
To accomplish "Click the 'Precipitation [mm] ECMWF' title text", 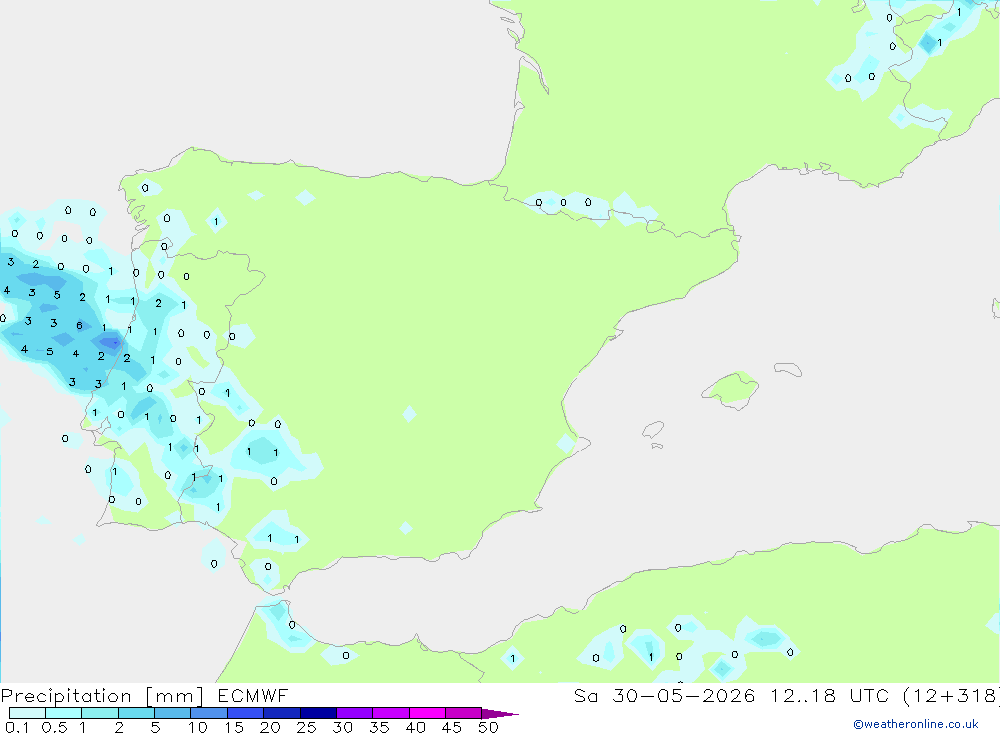I will pyautogui.click(x=144, y=695).
